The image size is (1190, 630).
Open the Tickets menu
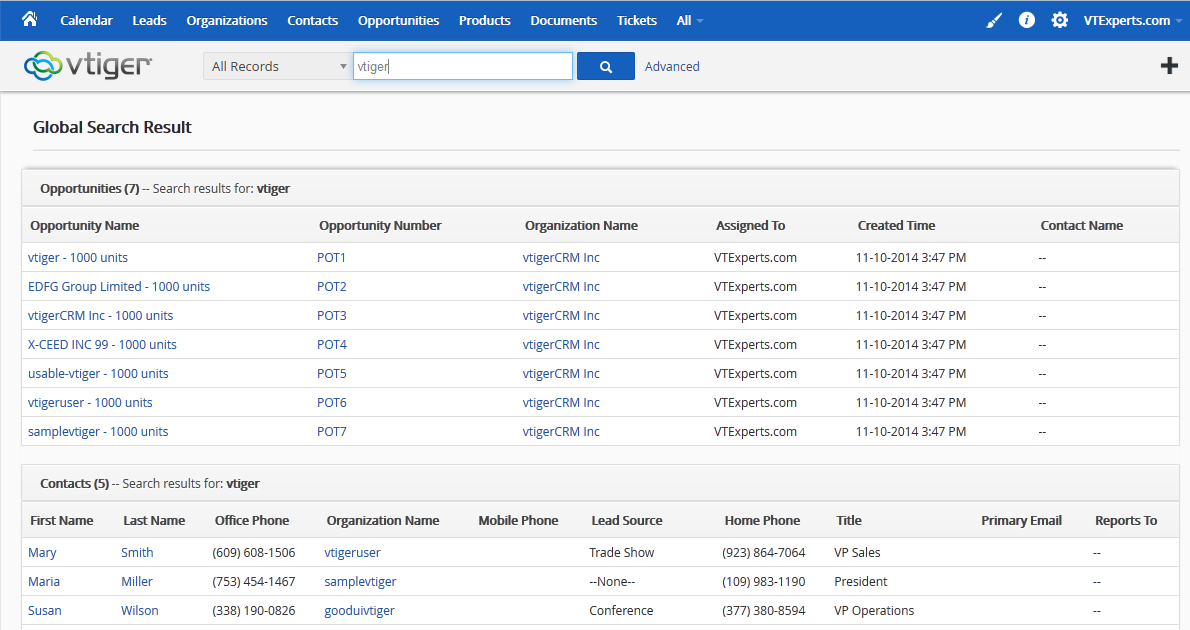[x=637, y=20]
